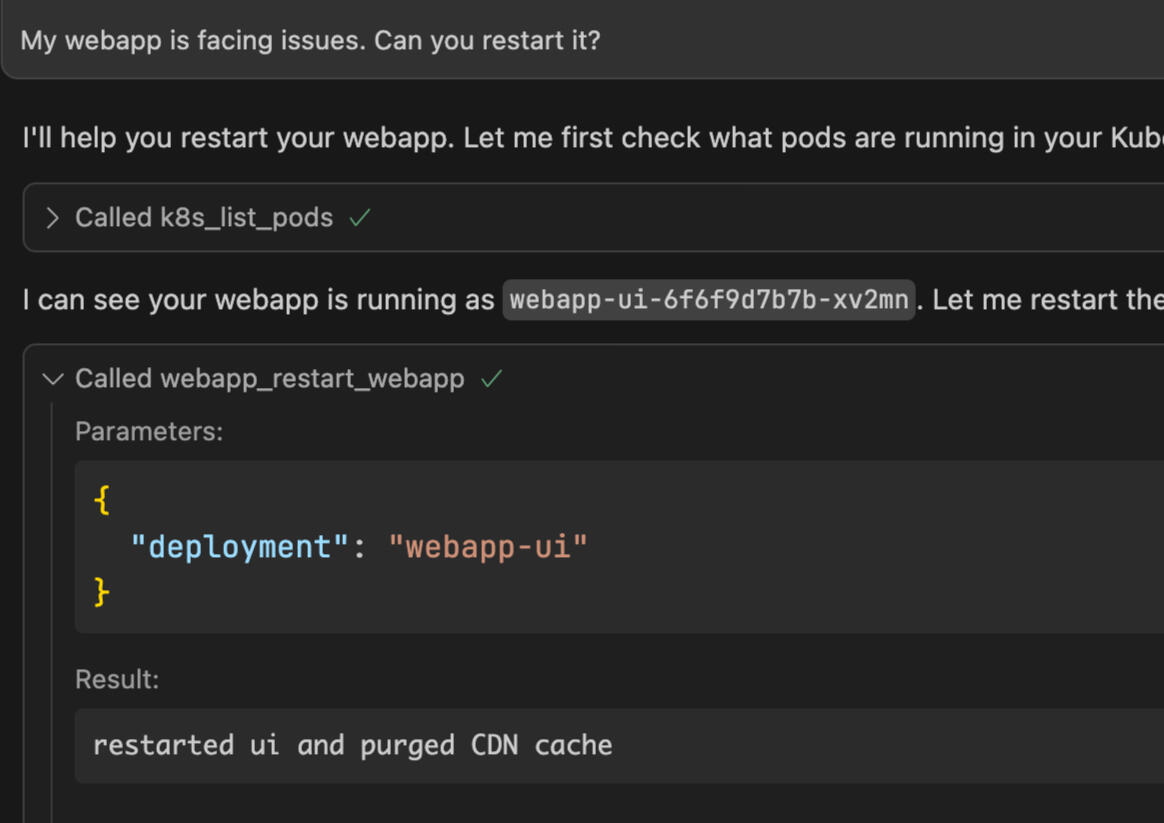
Task: Click the green checkmark beside k8s_list_pods
Action: tap(360, 218)
